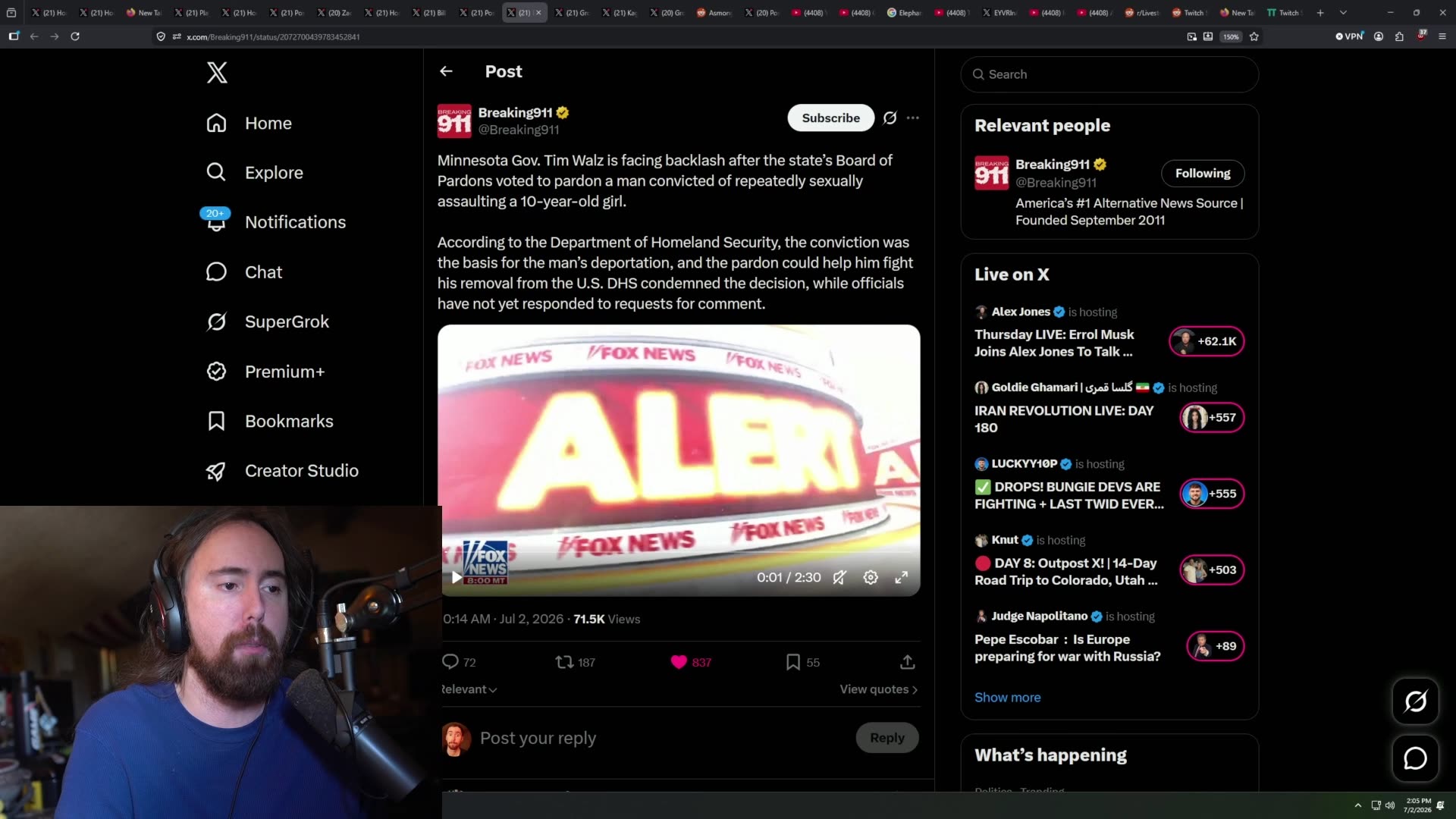Open the taskbar clock and date
Image resolution: width=1456 pixels, height=819 pixels.
[1417, 805]
